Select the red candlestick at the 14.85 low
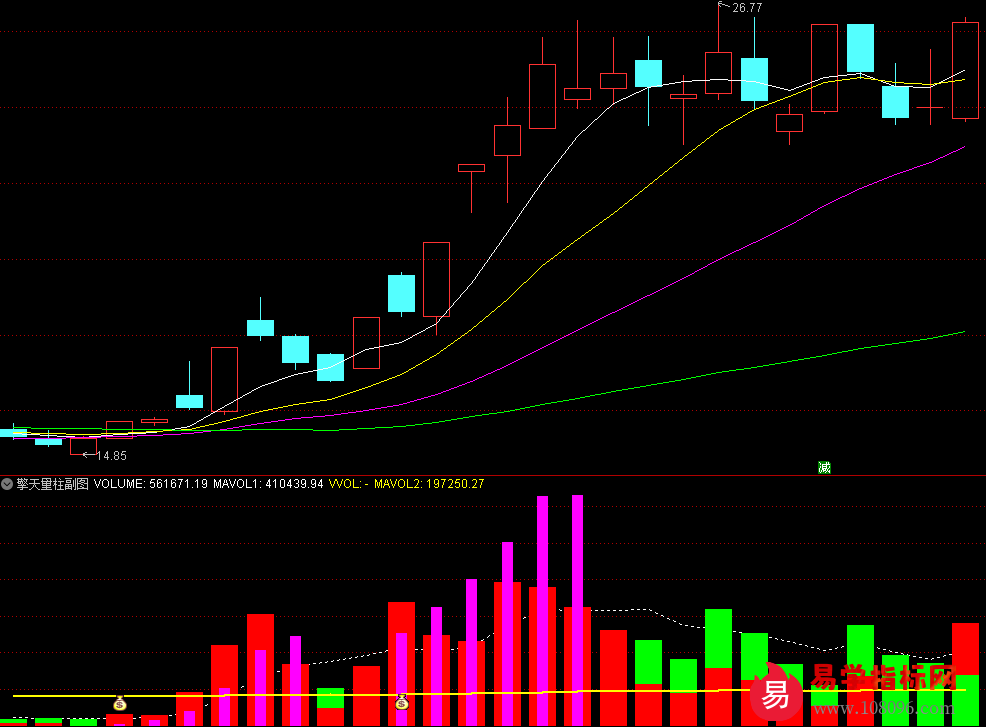The width and height of the screenshot is (986, 727). (x=83, y=446)
